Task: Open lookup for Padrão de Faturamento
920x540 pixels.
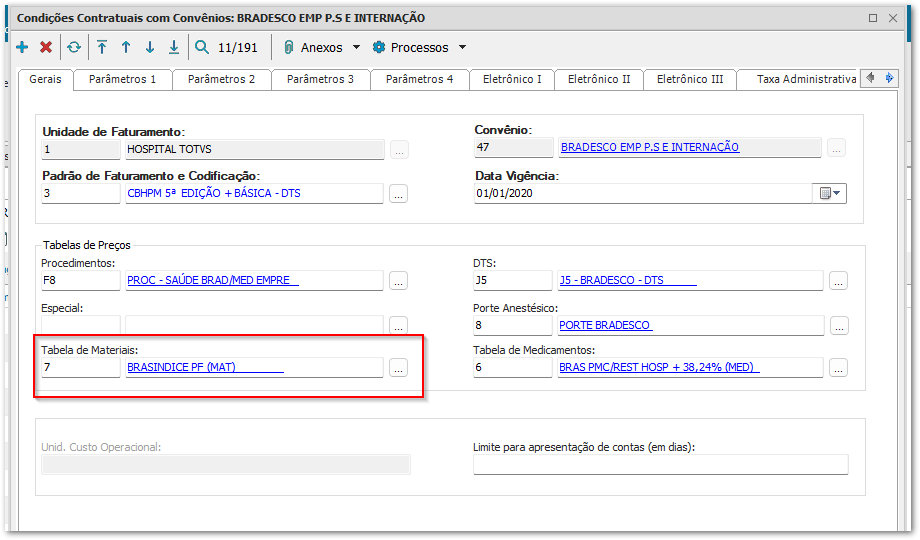Action: (x=398, y=194)
